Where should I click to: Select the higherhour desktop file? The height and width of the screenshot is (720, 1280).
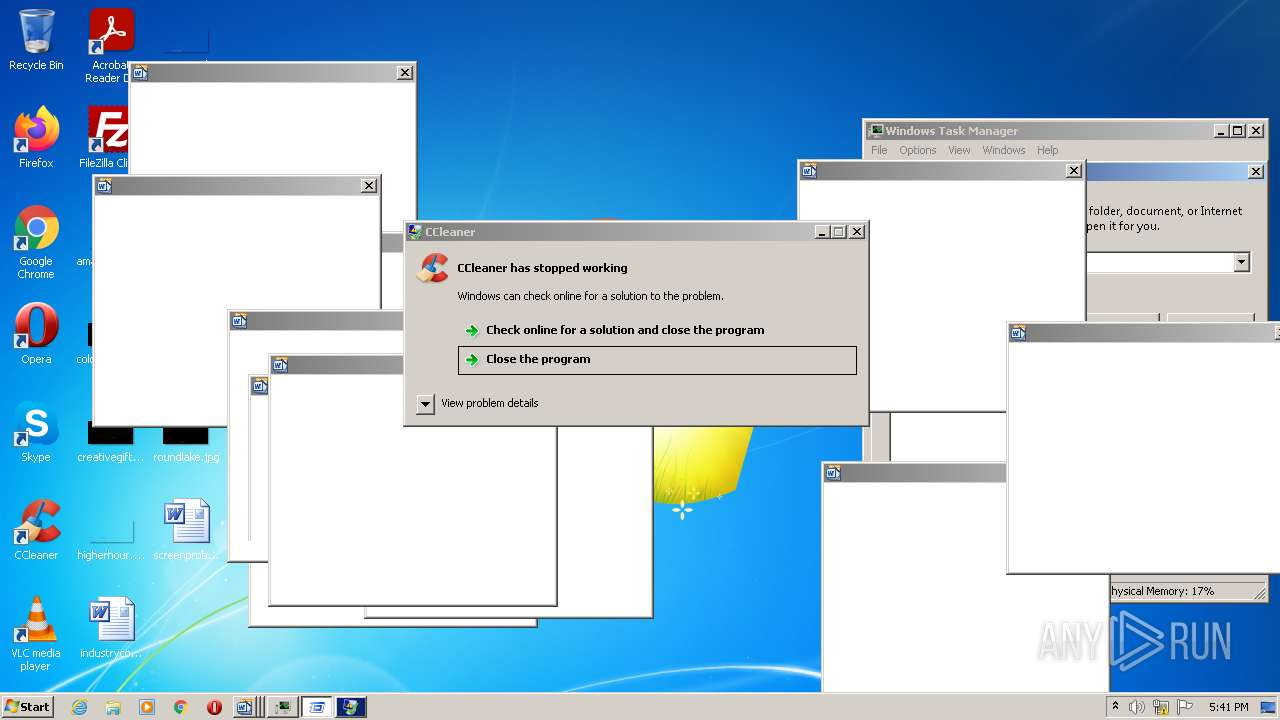(111, 536)
